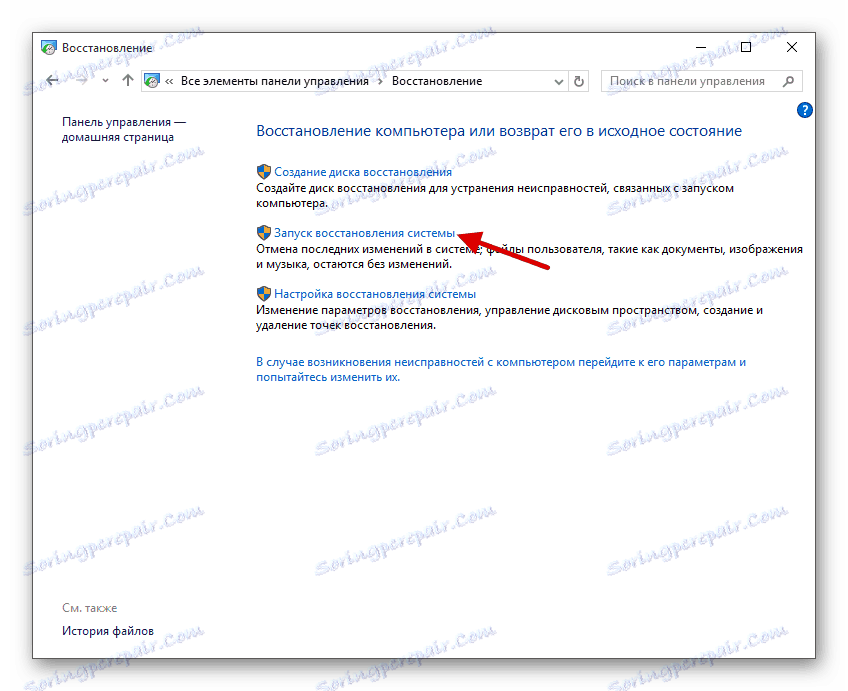Open the recent locations dropdown chevron

105,81
